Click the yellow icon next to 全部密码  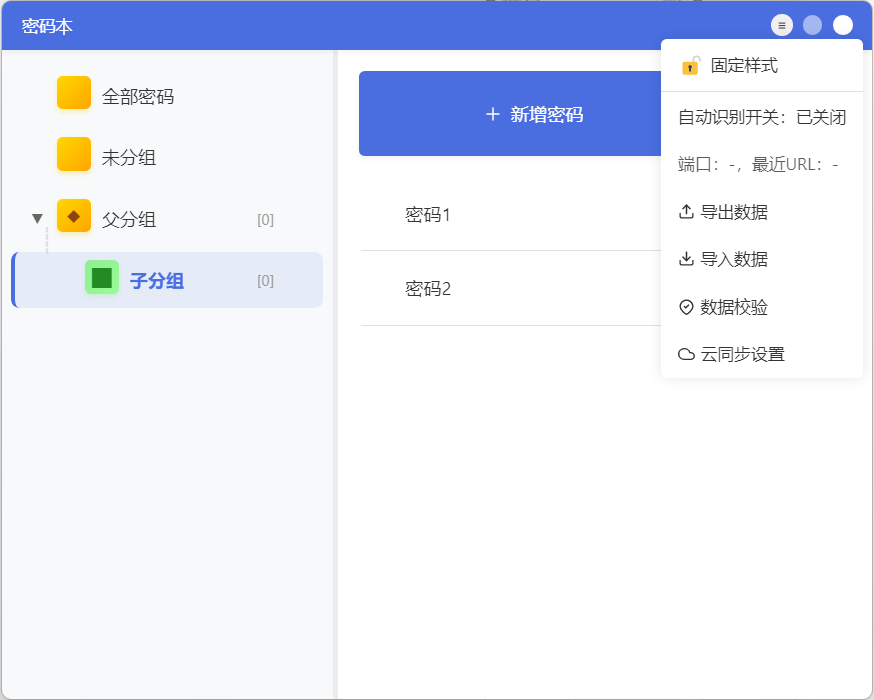pyautogui.click(x=74, y=94)
